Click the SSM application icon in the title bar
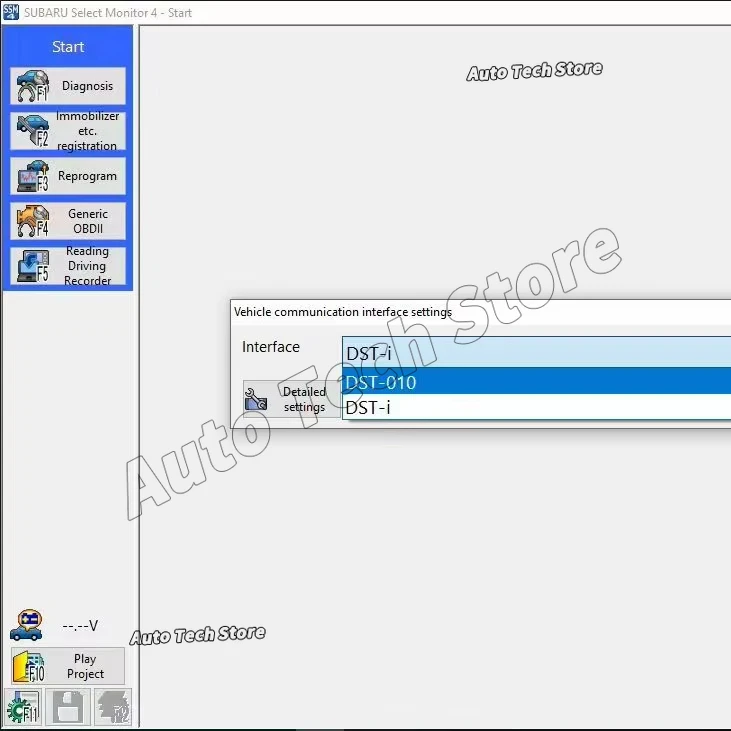731x731 pixels. (11, 12)
